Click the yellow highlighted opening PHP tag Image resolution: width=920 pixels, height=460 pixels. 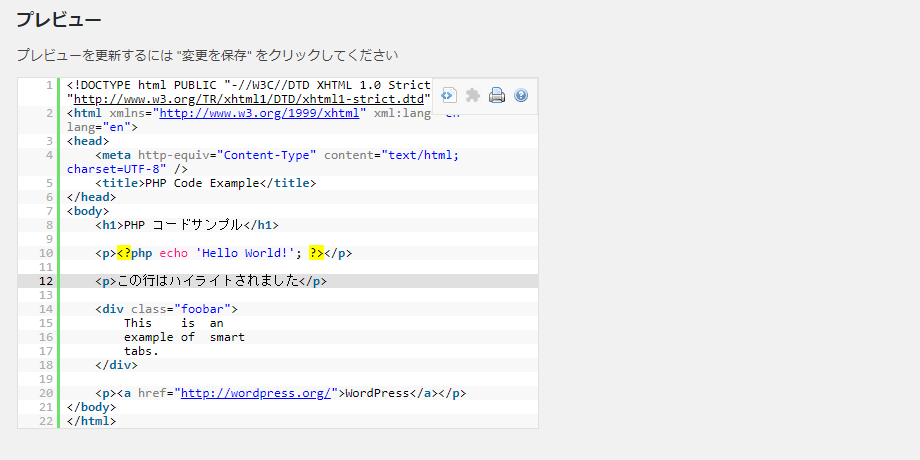coord(124,253)
